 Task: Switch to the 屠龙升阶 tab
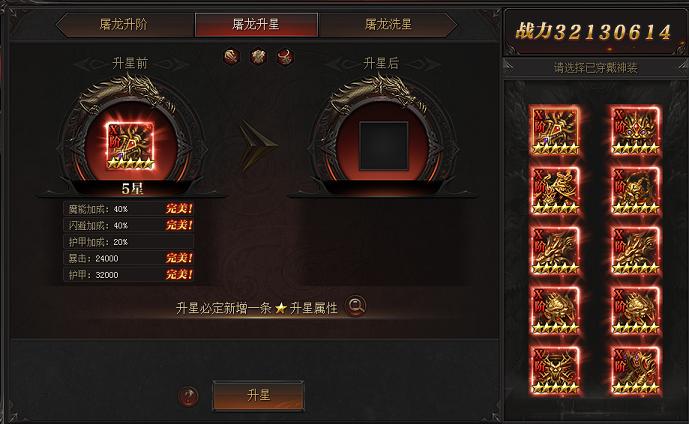(125, 25)
